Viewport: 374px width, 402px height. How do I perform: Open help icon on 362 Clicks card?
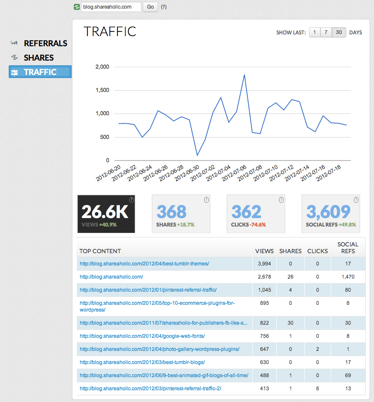(281, 200)
